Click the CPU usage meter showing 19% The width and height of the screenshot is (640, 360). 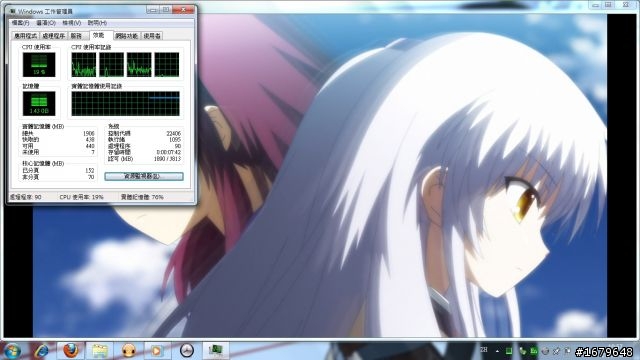point(39,64)
